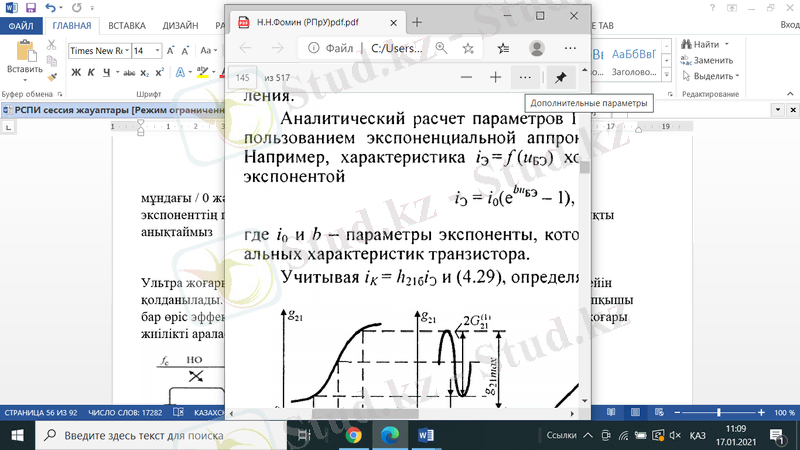Screen dimensions: 800x450
Task: Click PDF horizontal scrollbar
Action: 365,413
